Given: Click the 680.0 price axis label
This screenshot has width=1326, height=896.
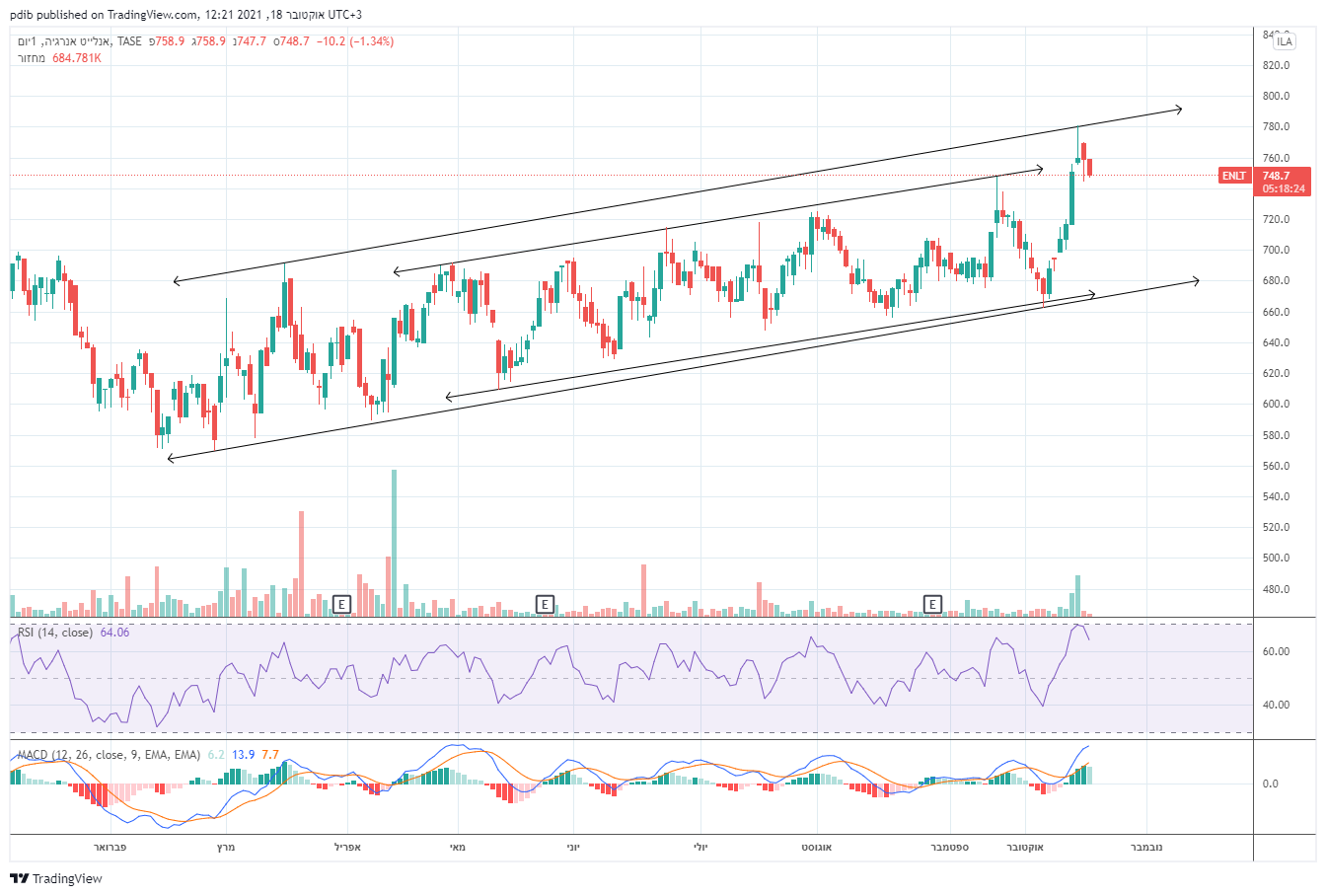Looking at the screenshot, I should (x=1277, y=280).
